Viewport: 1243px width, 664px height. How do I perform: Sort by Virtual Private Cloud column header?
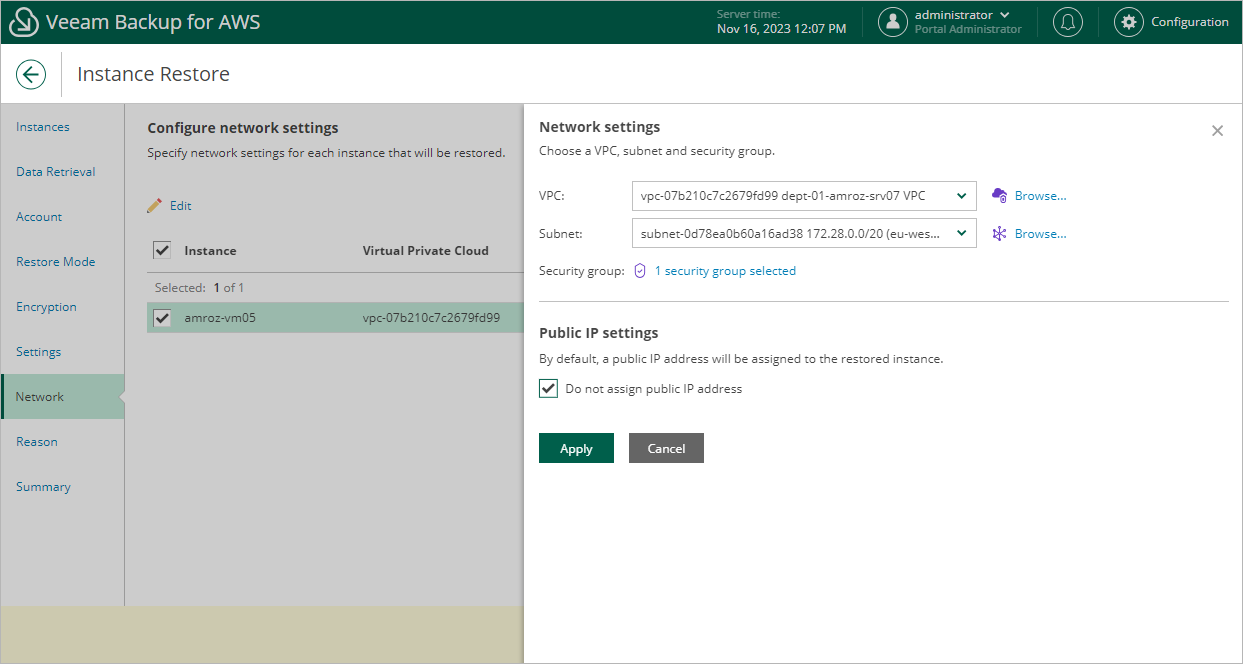(x=426, y=250)
